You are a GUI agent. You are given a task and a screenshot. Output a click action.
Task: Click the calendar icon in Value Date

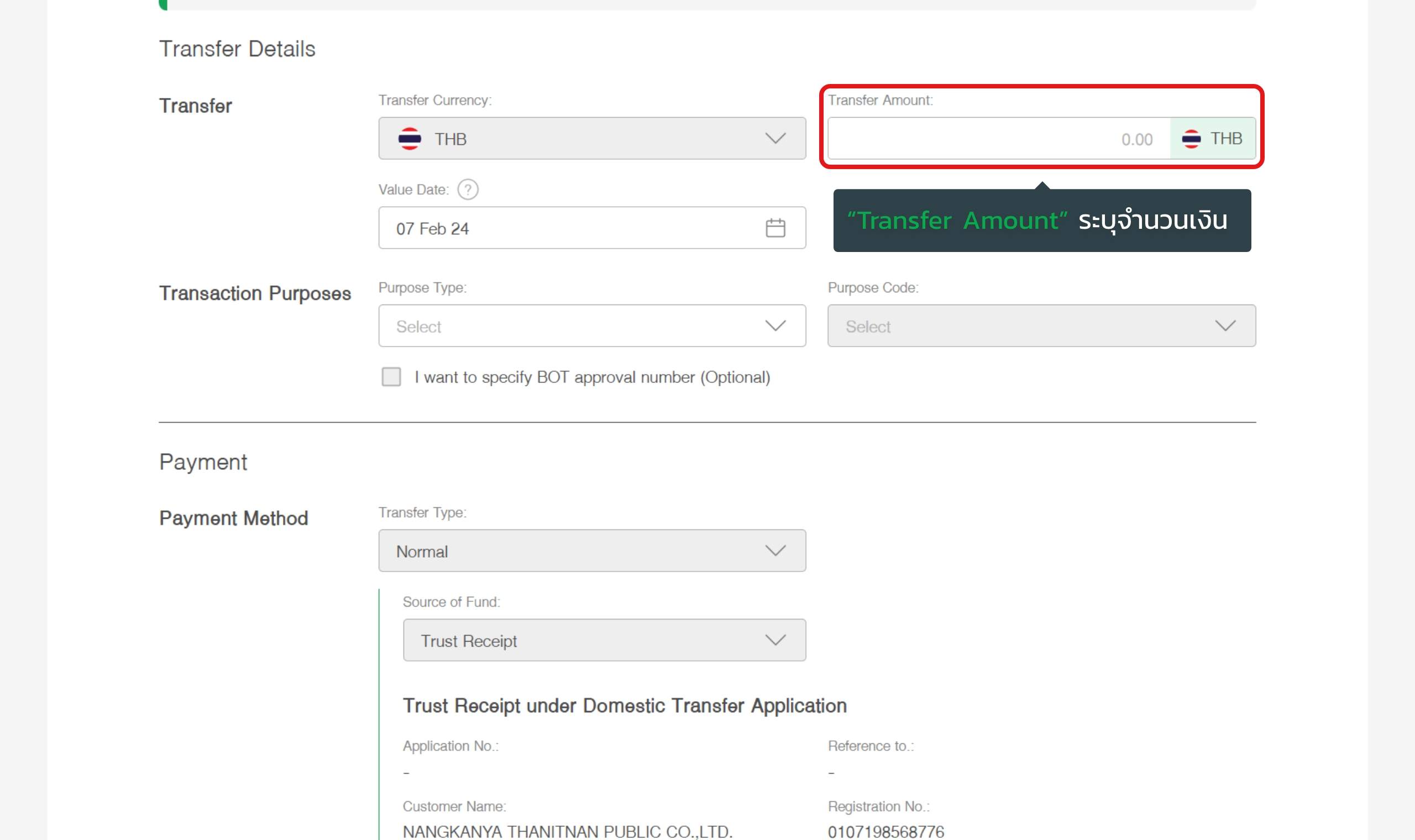(x=775, y=228)
